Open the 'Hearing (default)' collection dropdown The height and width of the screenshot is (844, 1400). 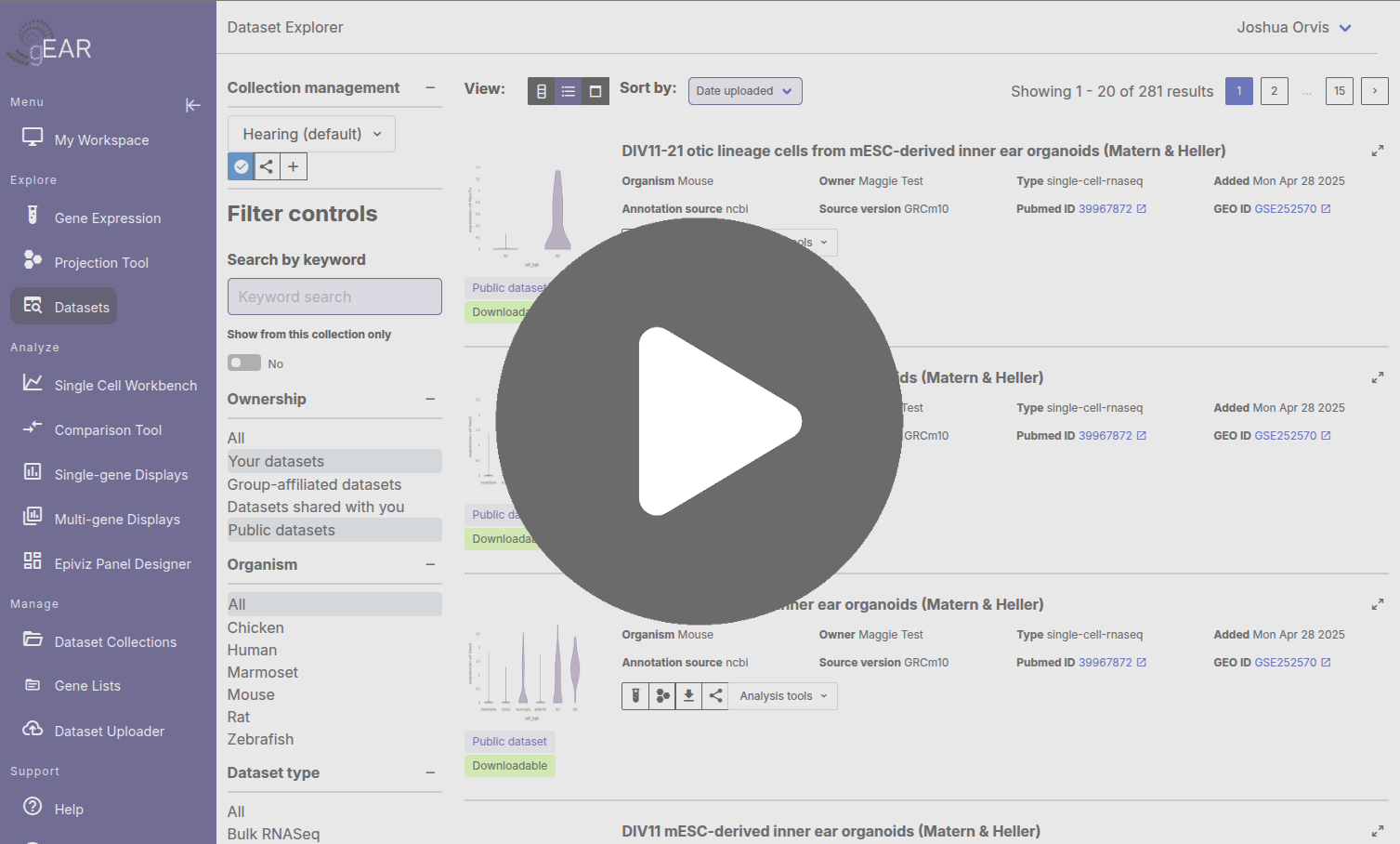(x=310, y=134)
